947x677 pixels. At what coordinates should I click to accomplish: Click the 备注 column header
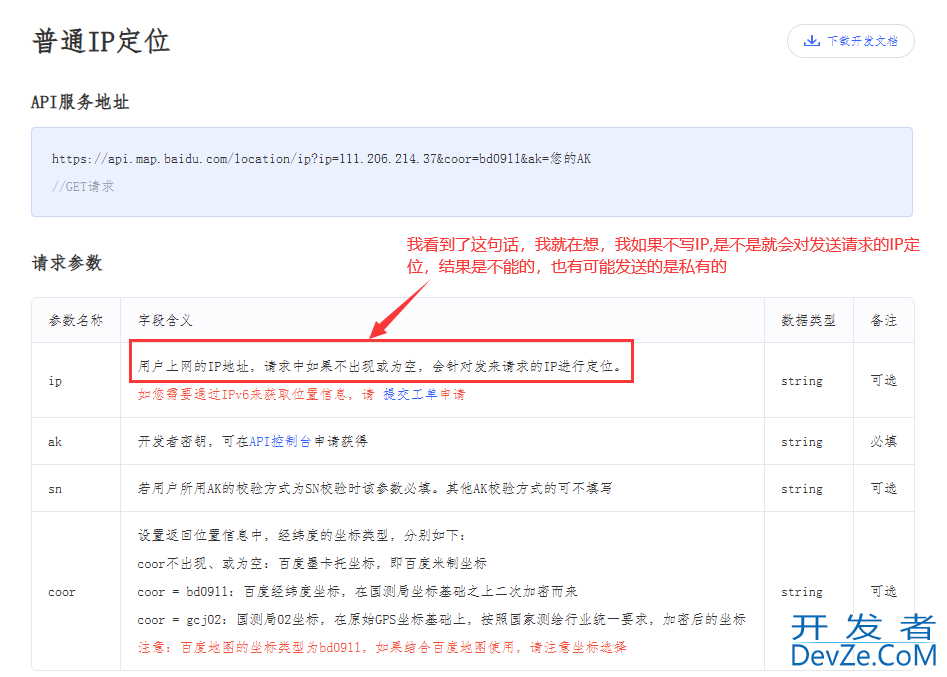884,320
